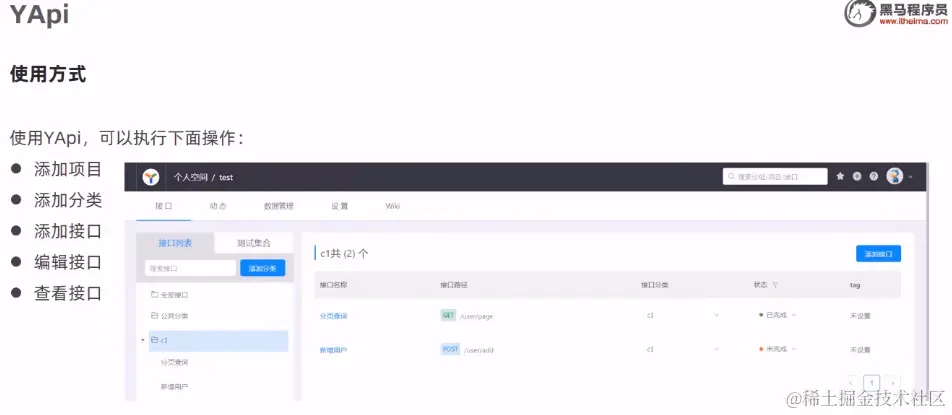Open the Wiki tab
Screen dimensions: 952x415
tap(392, 206)
